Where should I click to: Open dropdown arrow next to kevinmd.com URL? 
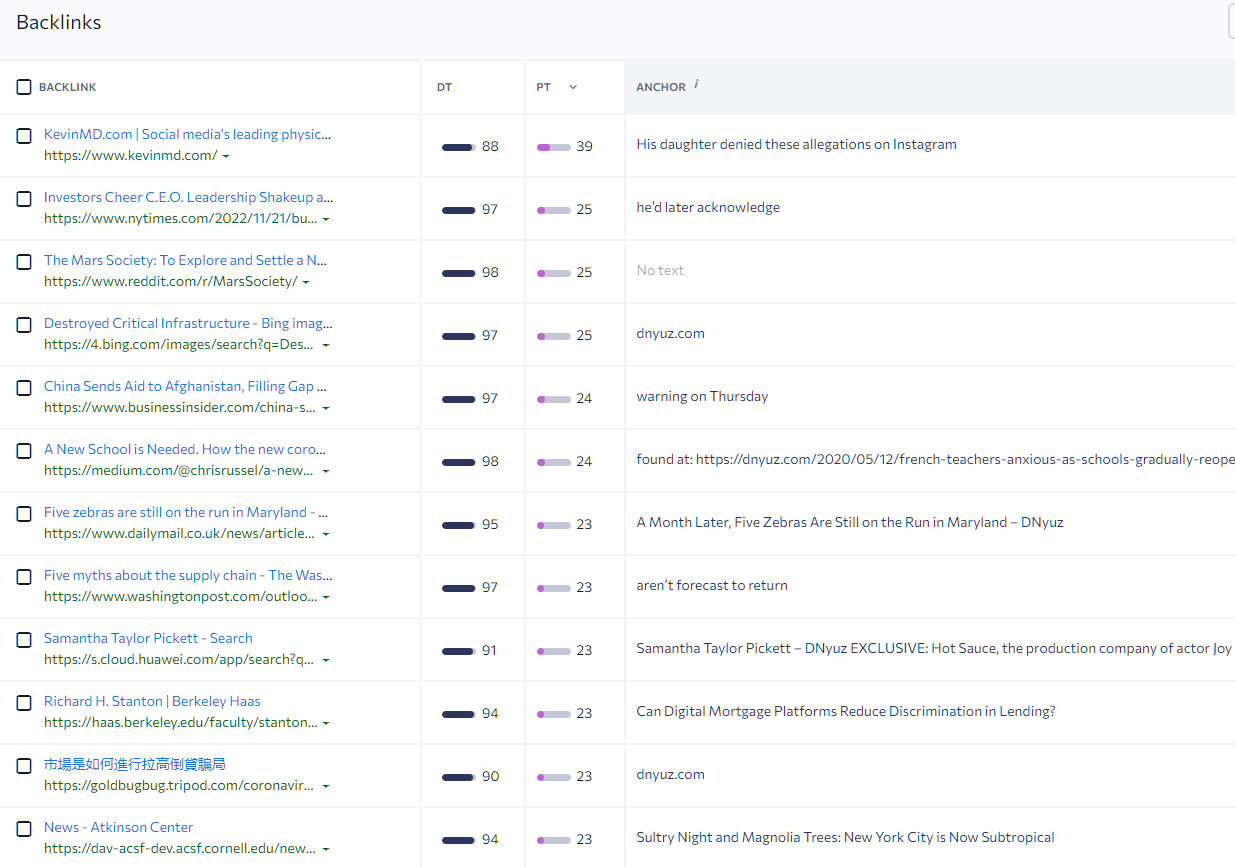[x=226, y=156]
